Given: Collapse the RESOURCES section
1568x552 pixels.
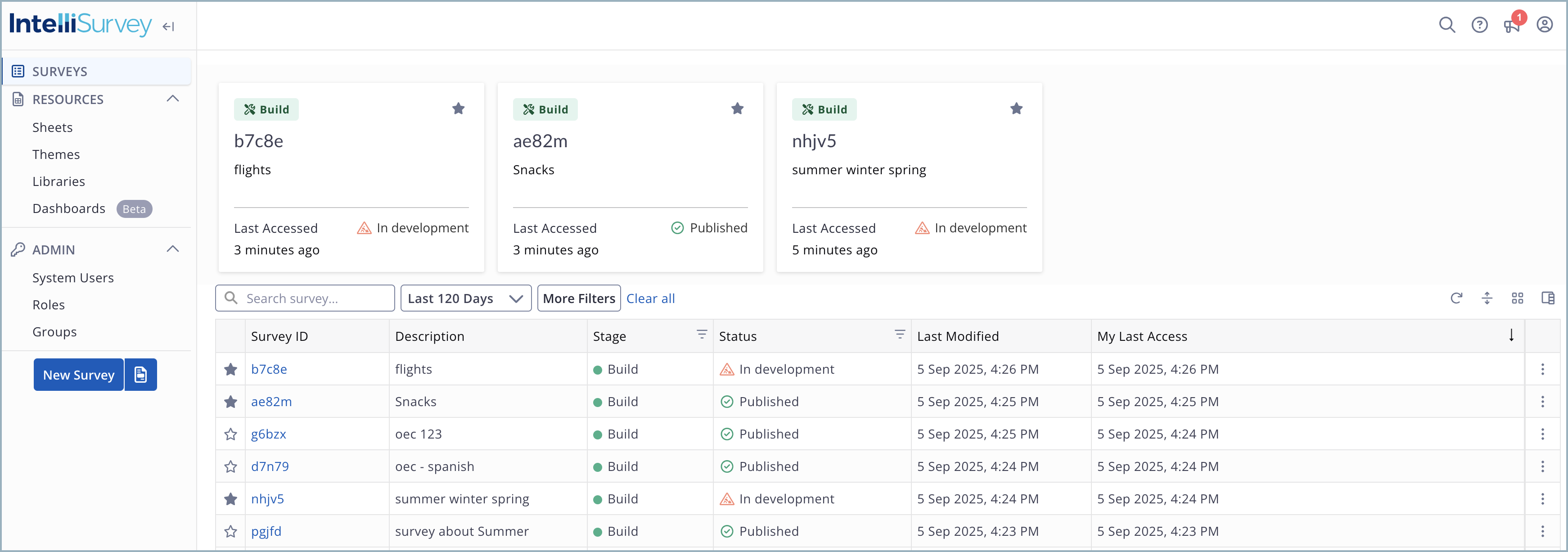Looking at the screenshot, I should pos(173,98).
